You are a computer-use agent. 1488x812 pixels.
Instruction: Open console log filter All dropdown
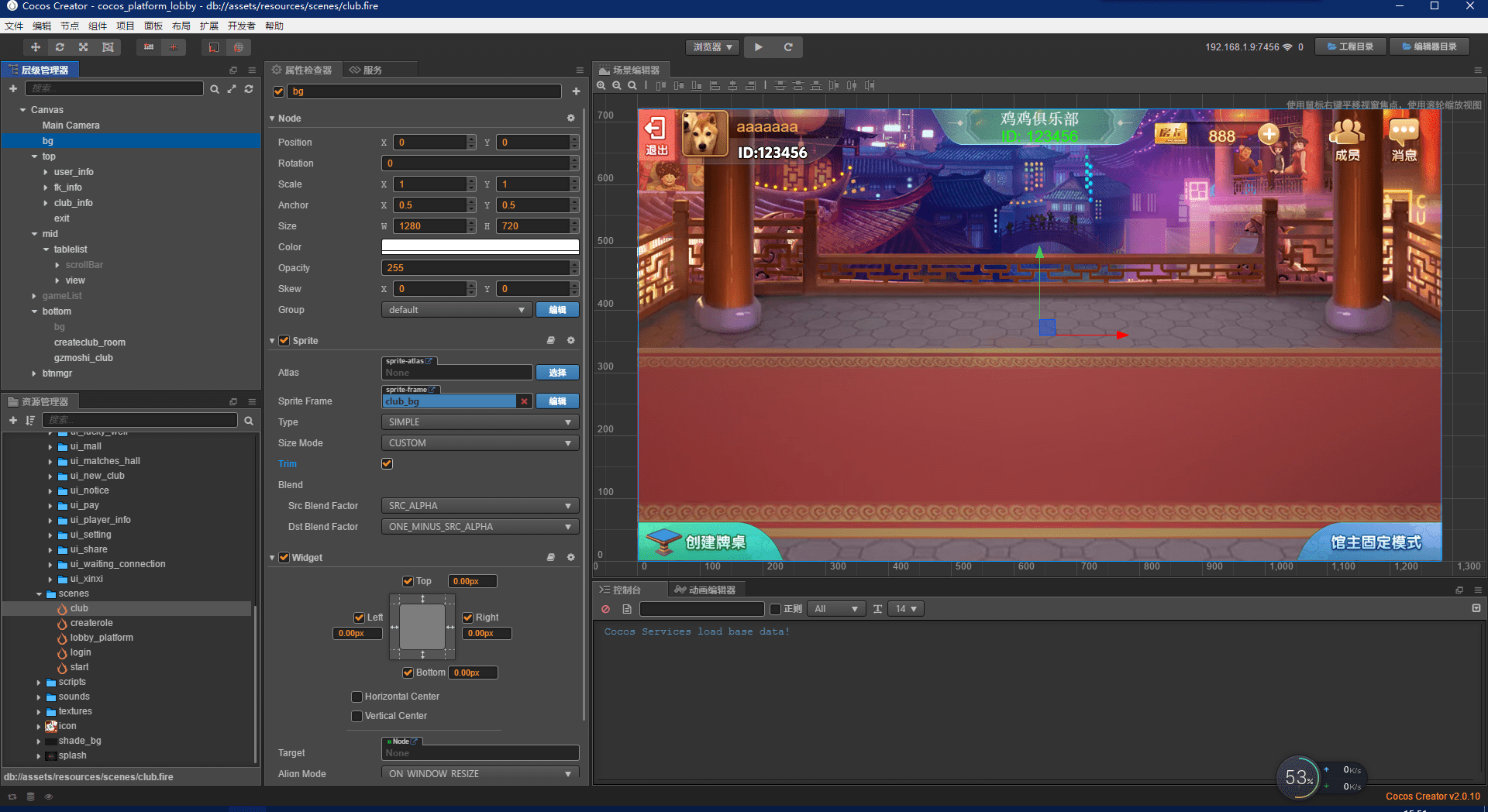[x=836, y=610]
